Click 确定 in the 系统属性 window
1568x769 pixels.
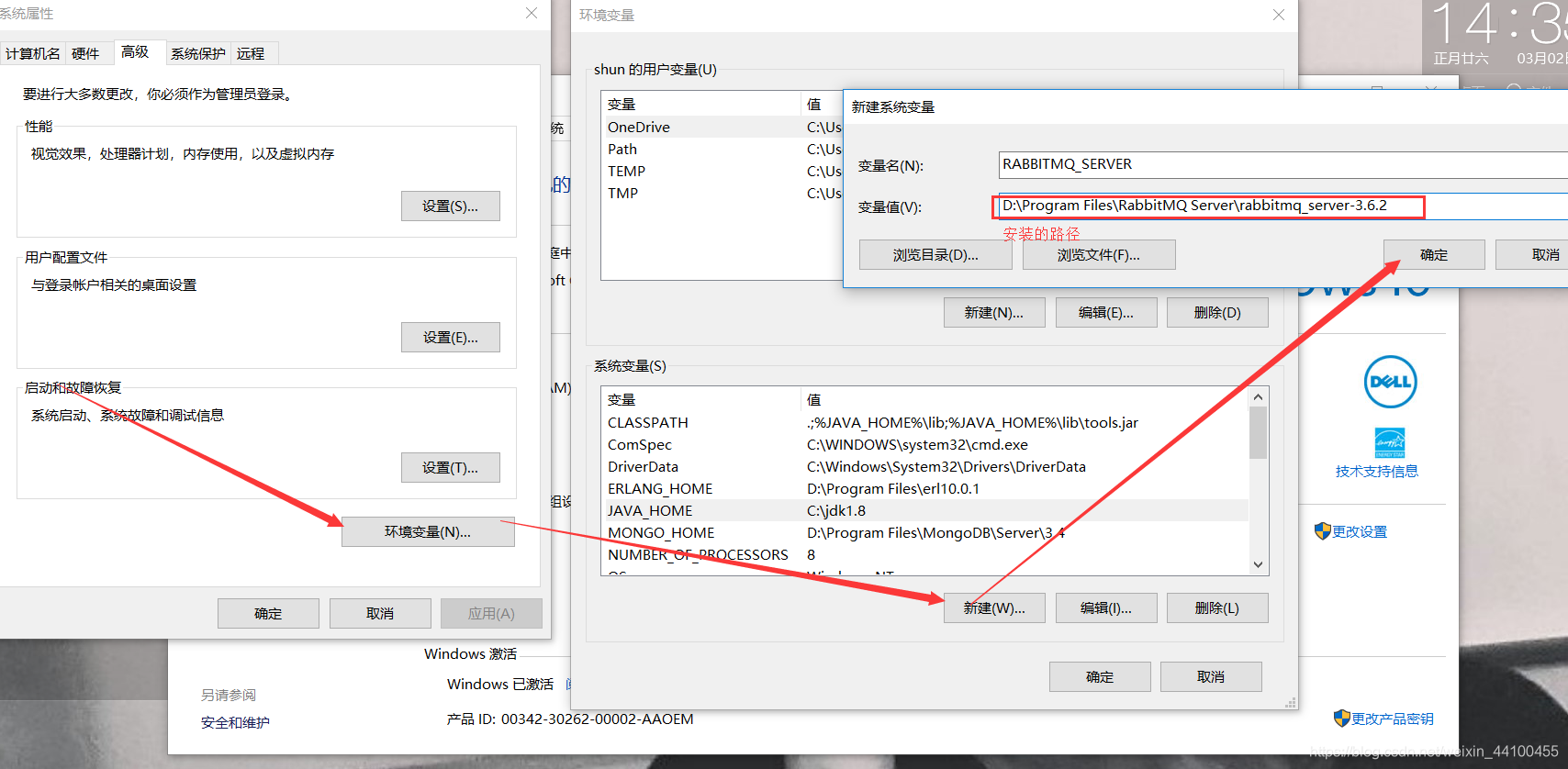pos(268,614)
